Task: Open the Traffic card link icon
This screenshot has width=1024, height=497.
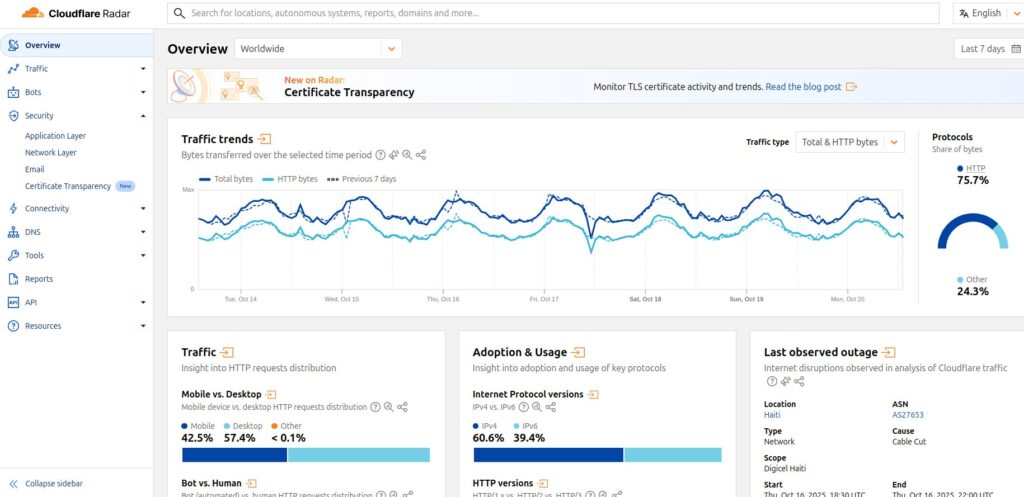Action: click(x=227, y=353)
